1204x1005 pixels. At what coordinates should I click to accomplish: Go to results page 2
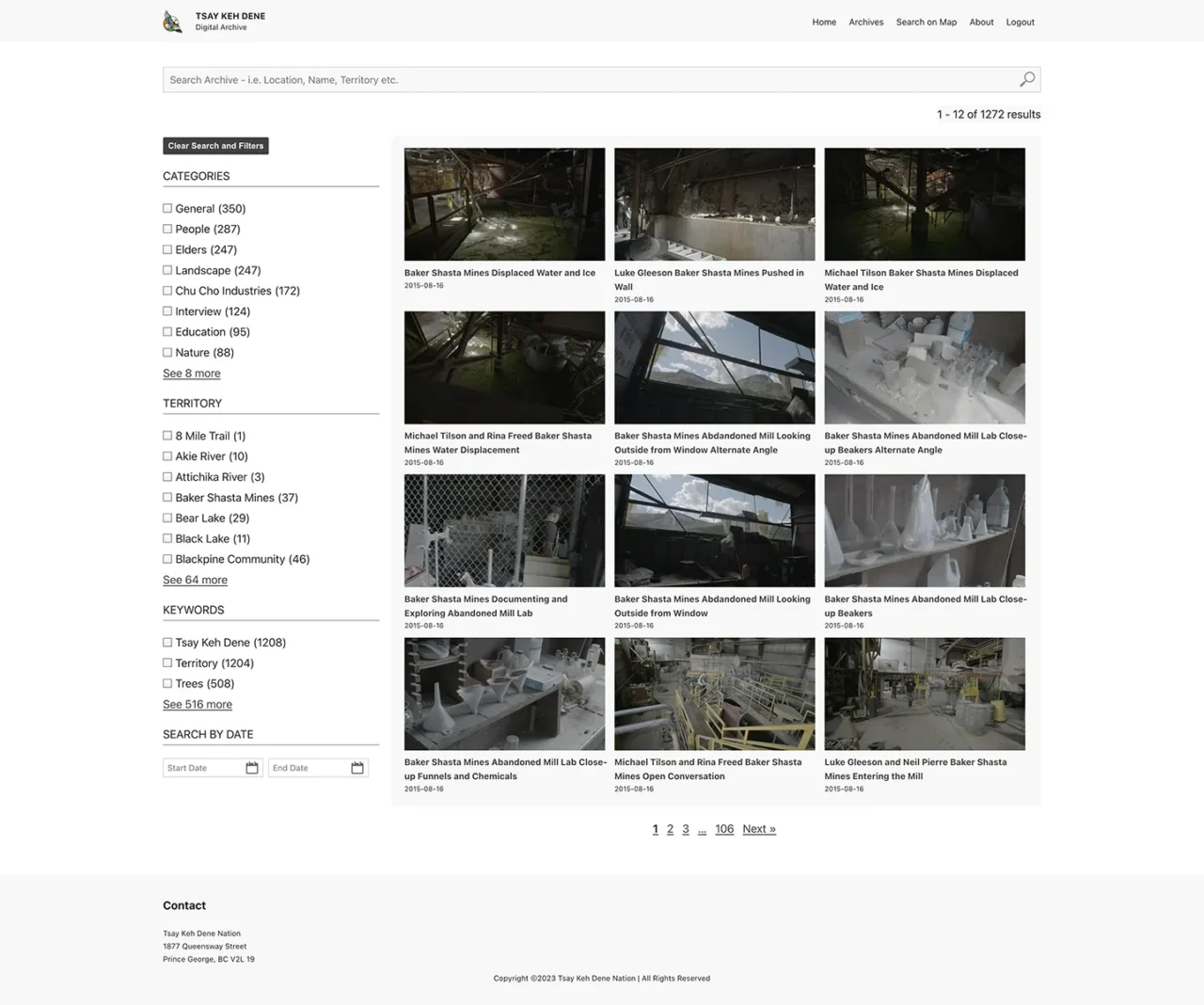point(670,829)
